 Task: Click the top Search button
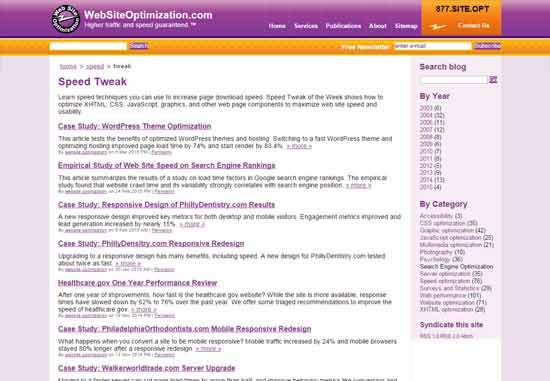[139, 46]
